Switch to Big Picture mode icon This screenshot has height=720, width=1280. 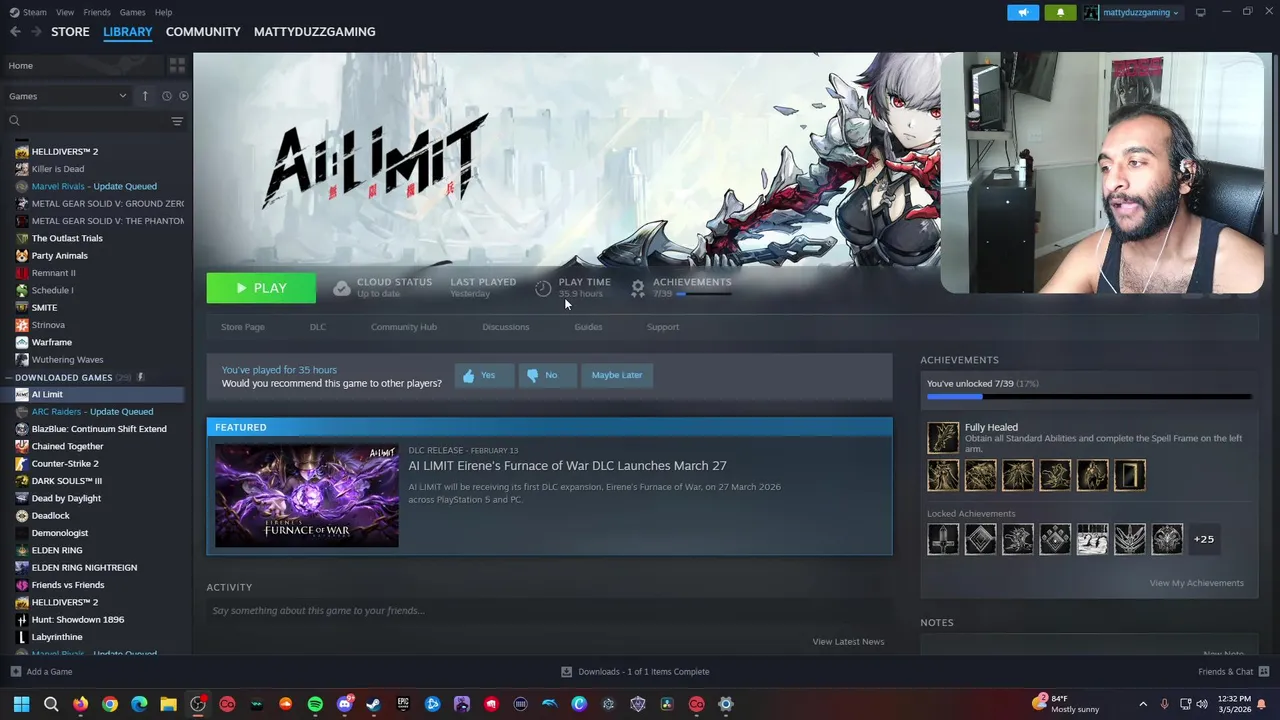[x=1201, y=12]
